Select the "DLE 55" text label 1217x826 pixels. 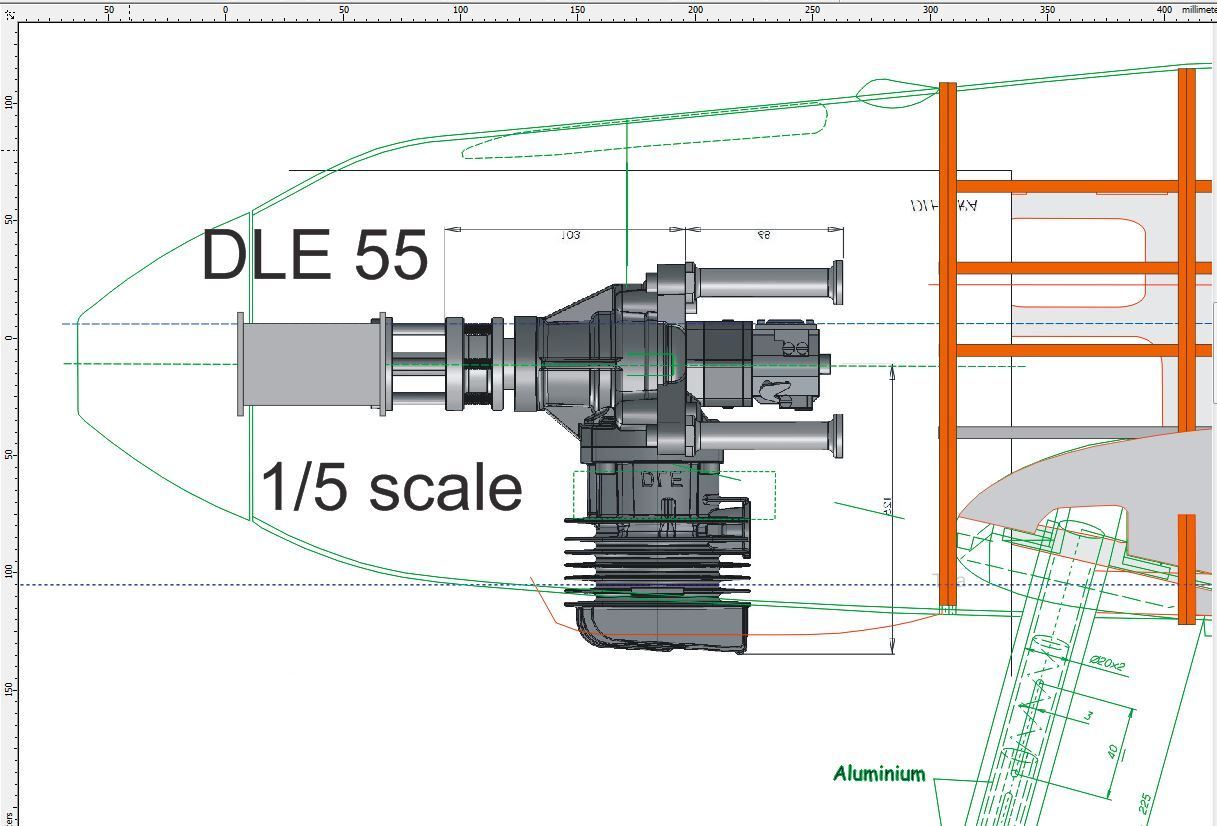pyautogui.click(x=314, y=255)
